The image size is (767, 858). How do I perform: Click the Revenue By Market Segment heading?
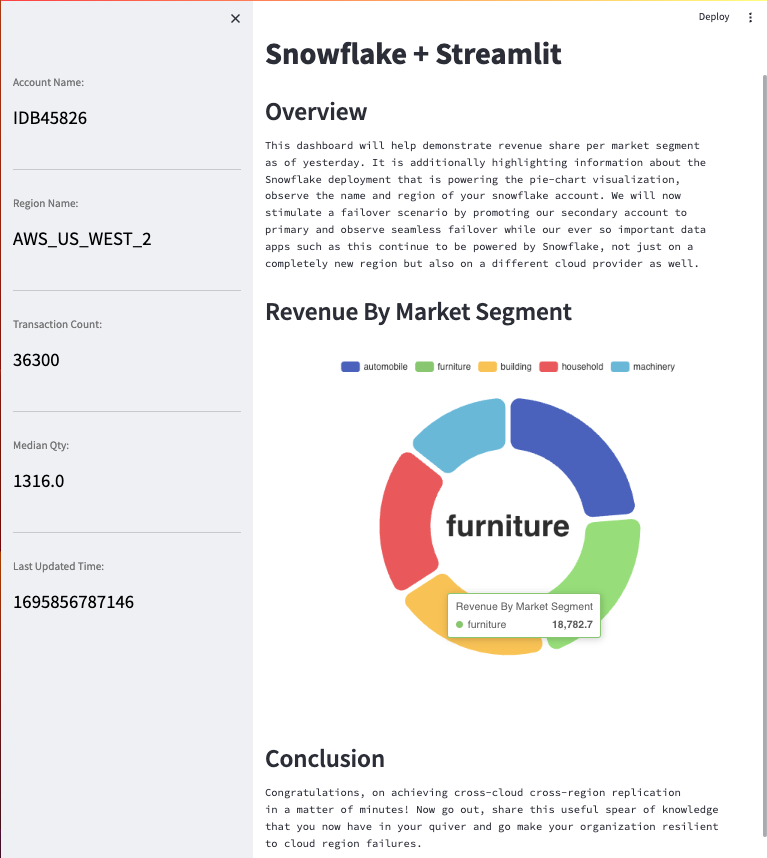tap(418, 312)
